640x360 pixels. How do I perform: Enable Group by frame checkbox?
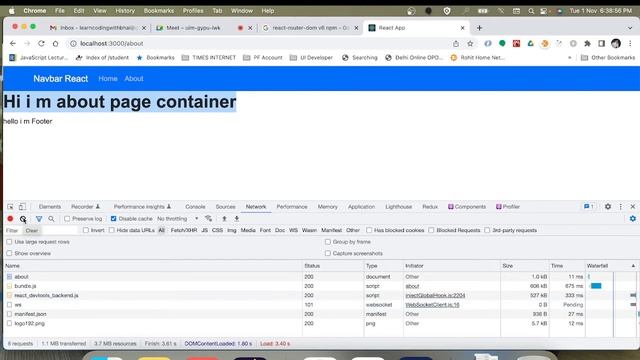pyautogui.click(x=327, y=242)
